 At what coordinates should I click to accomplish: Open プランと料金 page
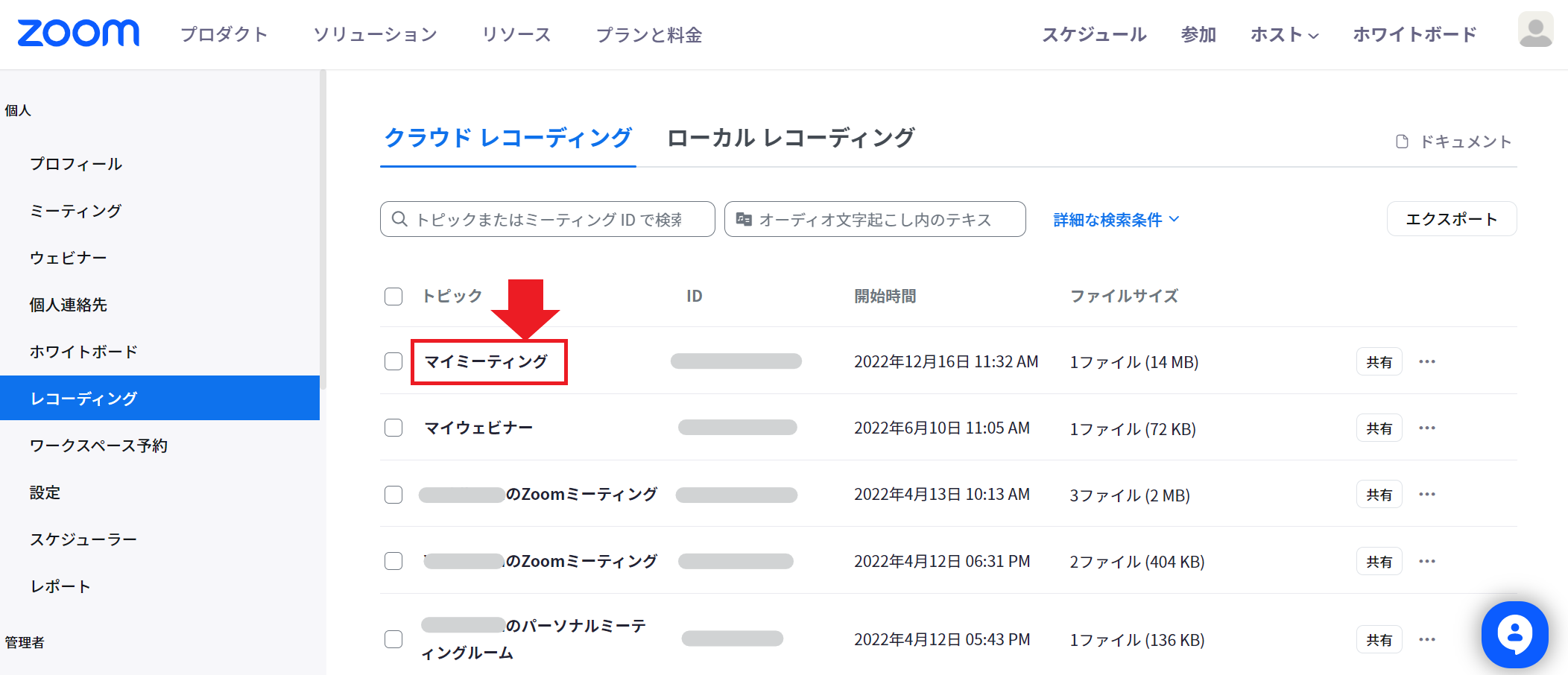[x=649, y=34]
